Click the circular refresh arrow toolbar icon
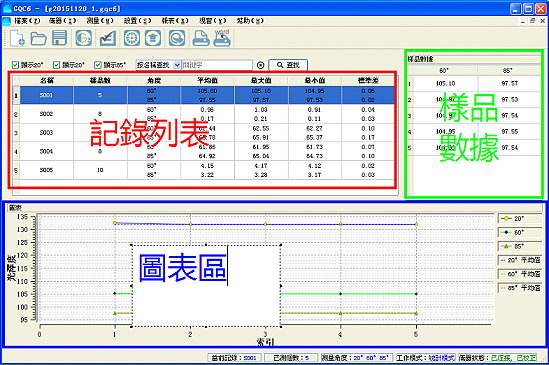This screenshot has width=549, height=365. (x=177, y=38)
